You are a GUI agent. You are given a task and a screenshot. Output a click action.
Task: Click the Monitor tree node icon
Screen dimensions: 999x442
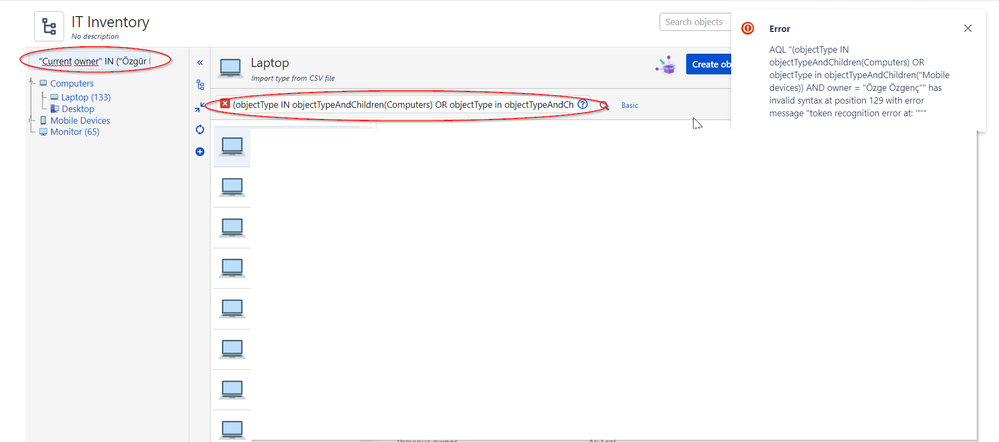[x=43, y=132]
